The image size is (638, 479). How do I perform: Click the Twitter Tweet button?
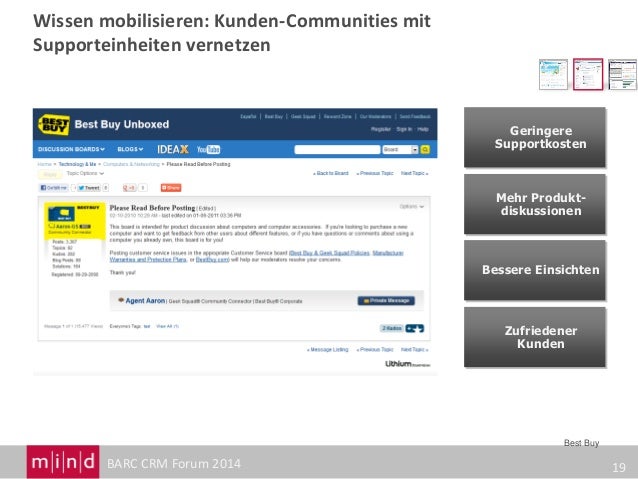[89, 188]
